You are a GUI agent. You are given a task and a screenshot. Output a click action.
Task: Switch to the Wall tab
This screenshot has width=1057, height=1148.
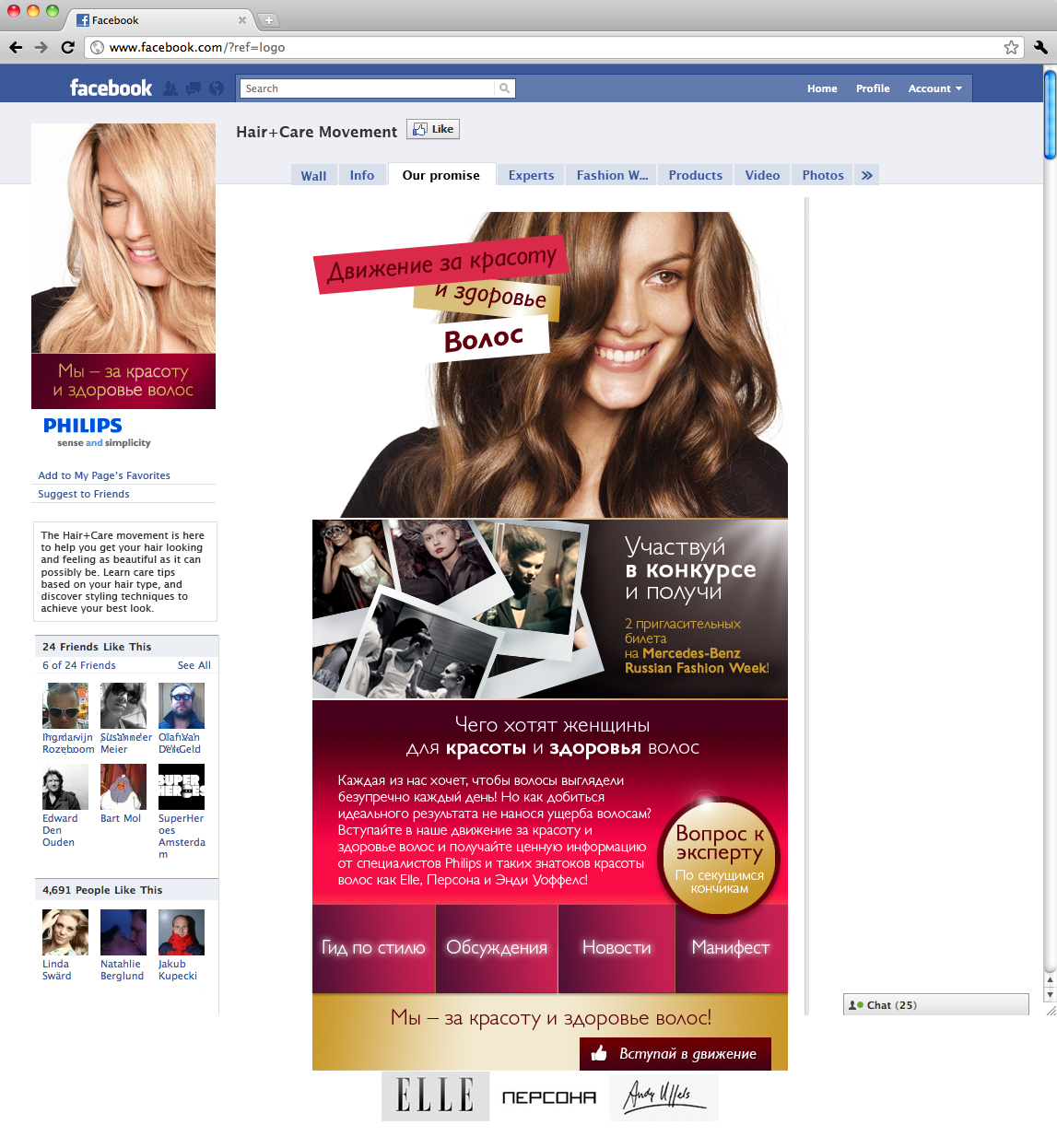313,175
